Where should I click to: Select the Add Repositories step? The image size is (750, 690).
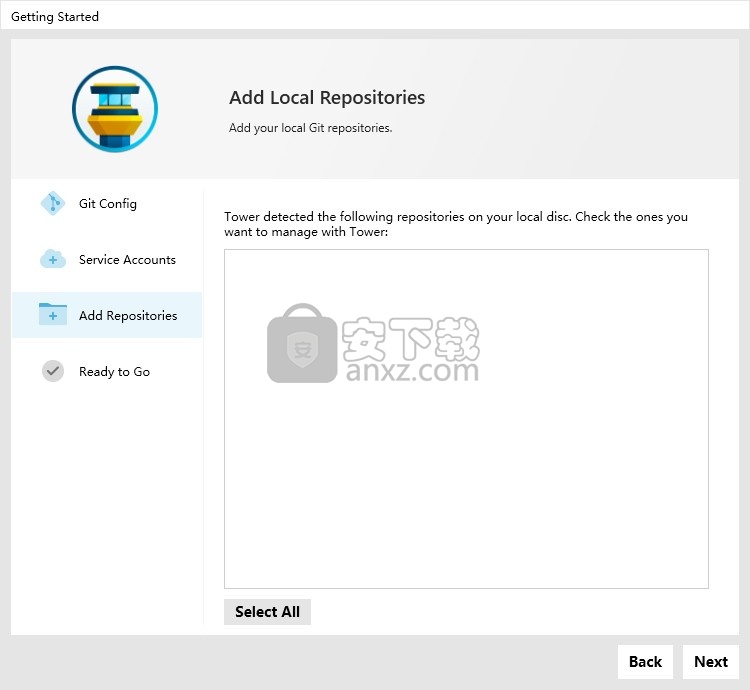(x=107, y=315)
